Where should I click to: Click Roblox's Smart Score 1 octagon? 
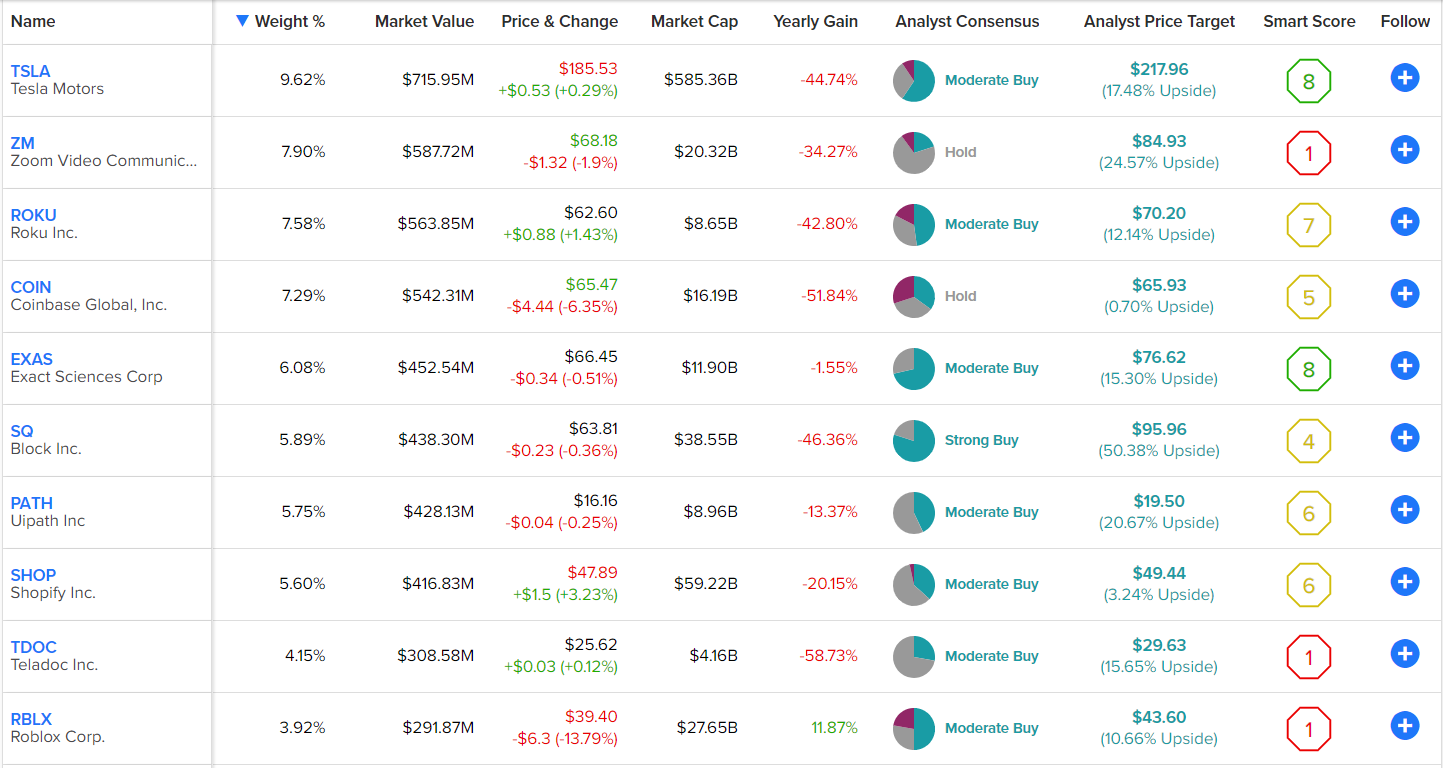[x=1308, y=730]
